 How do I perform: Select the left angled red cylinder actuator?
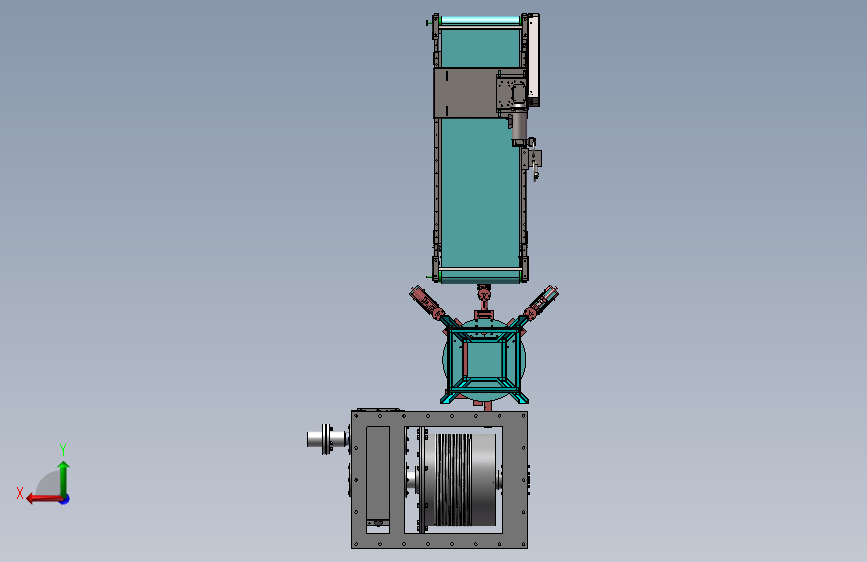(x=427, y=303)
